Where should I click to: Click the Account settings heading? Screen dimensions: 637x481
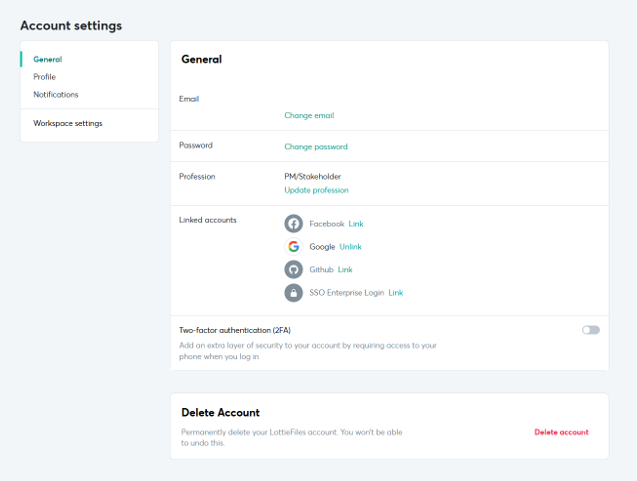(71, 26)
